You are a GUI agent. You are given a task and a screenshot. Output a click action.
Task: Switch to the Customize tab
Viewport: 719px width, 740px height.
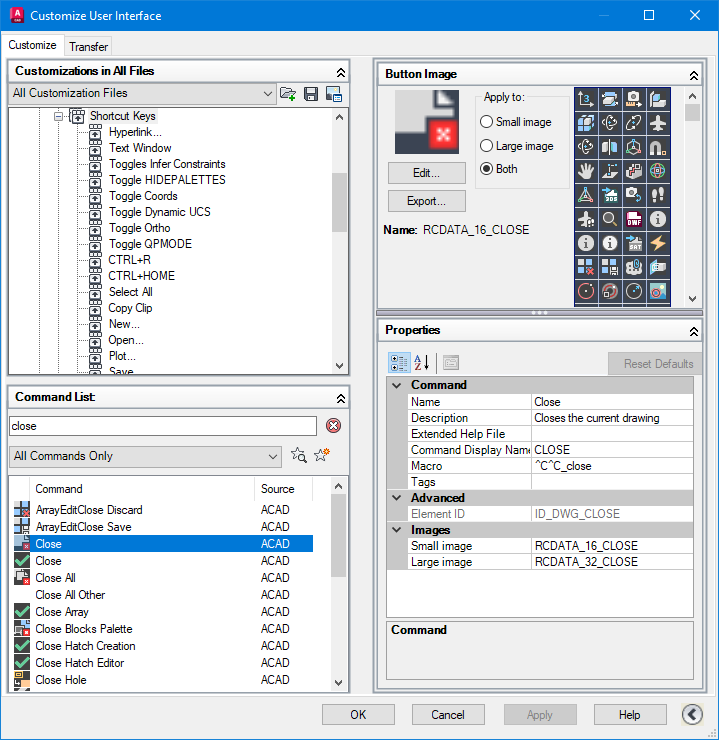[32, 45]
